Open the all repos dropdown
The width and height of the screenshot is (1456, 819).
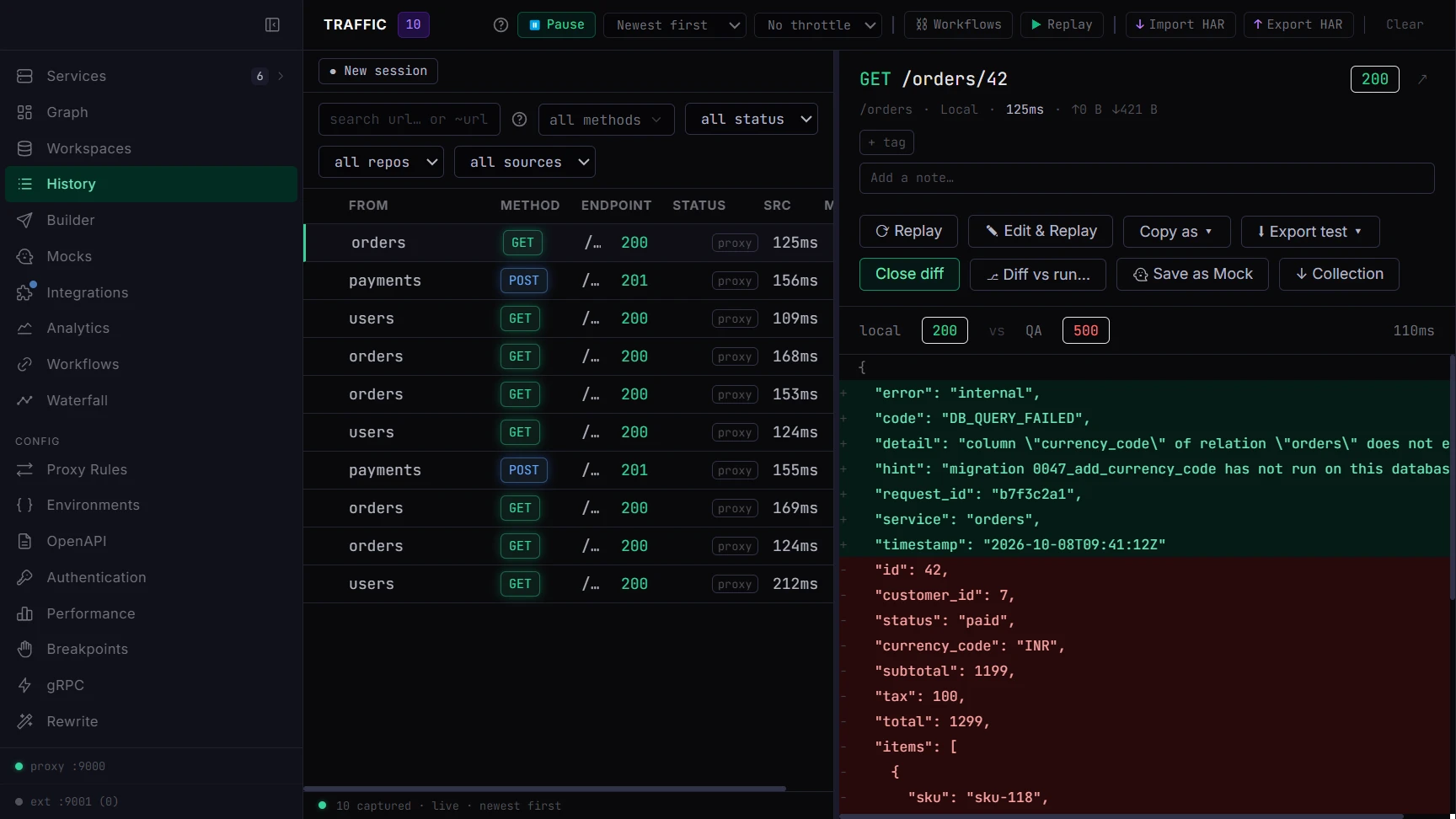tap(381, 162)
